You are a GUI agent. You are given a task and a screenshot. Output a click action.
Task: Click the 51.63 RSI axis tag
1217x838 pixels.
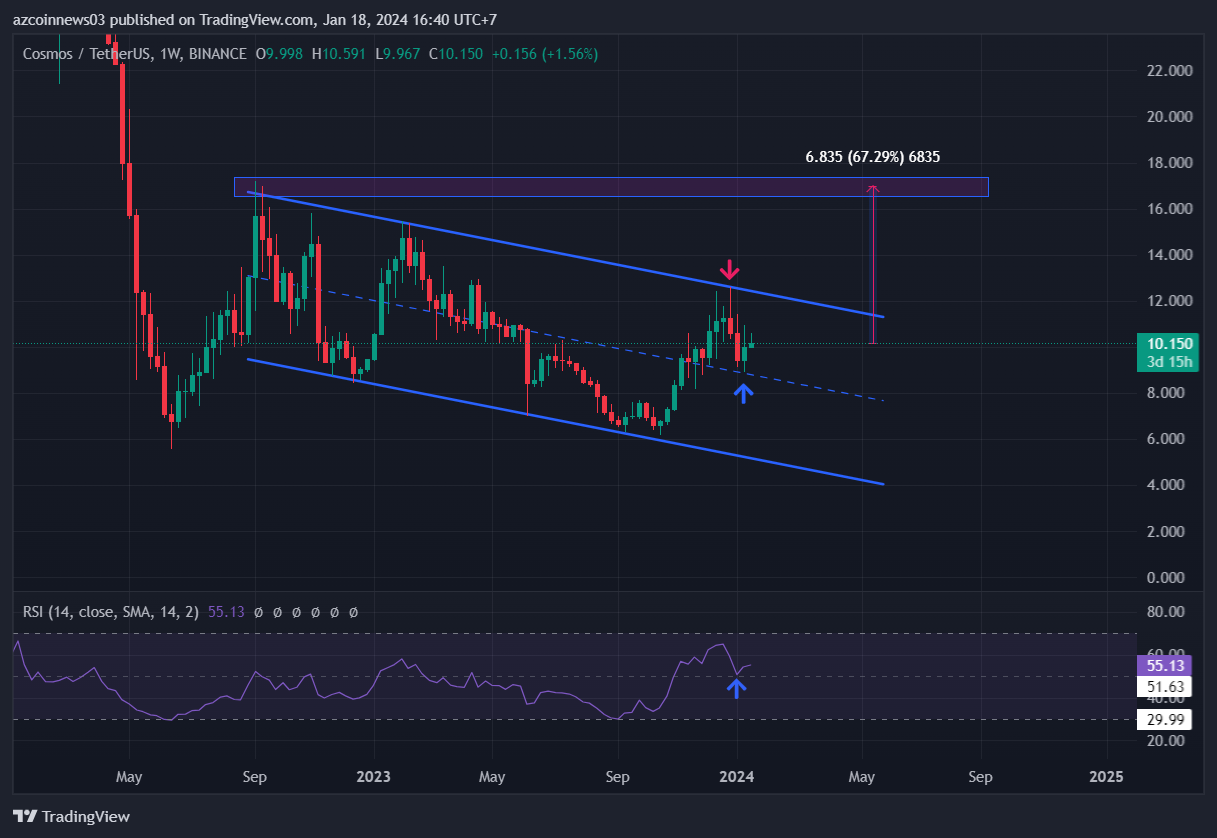click(x=1164, y=686)
